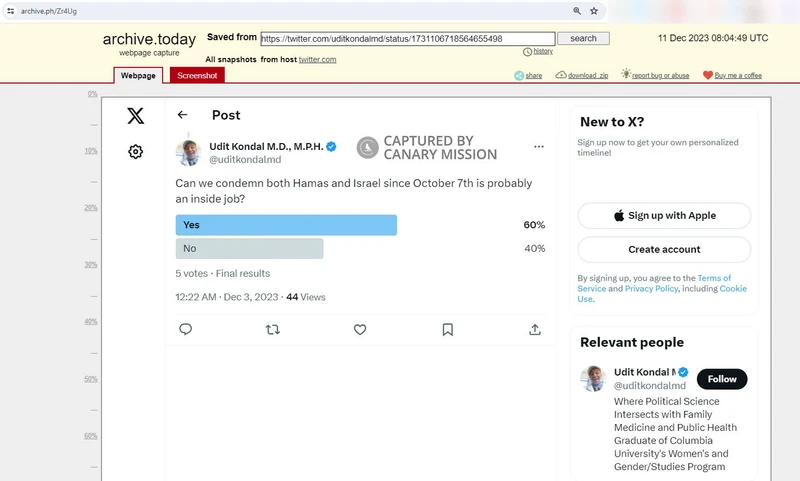Click the saved-from URL input field
Viewport: 800px width, 481px height.
(x=406, y=38)
